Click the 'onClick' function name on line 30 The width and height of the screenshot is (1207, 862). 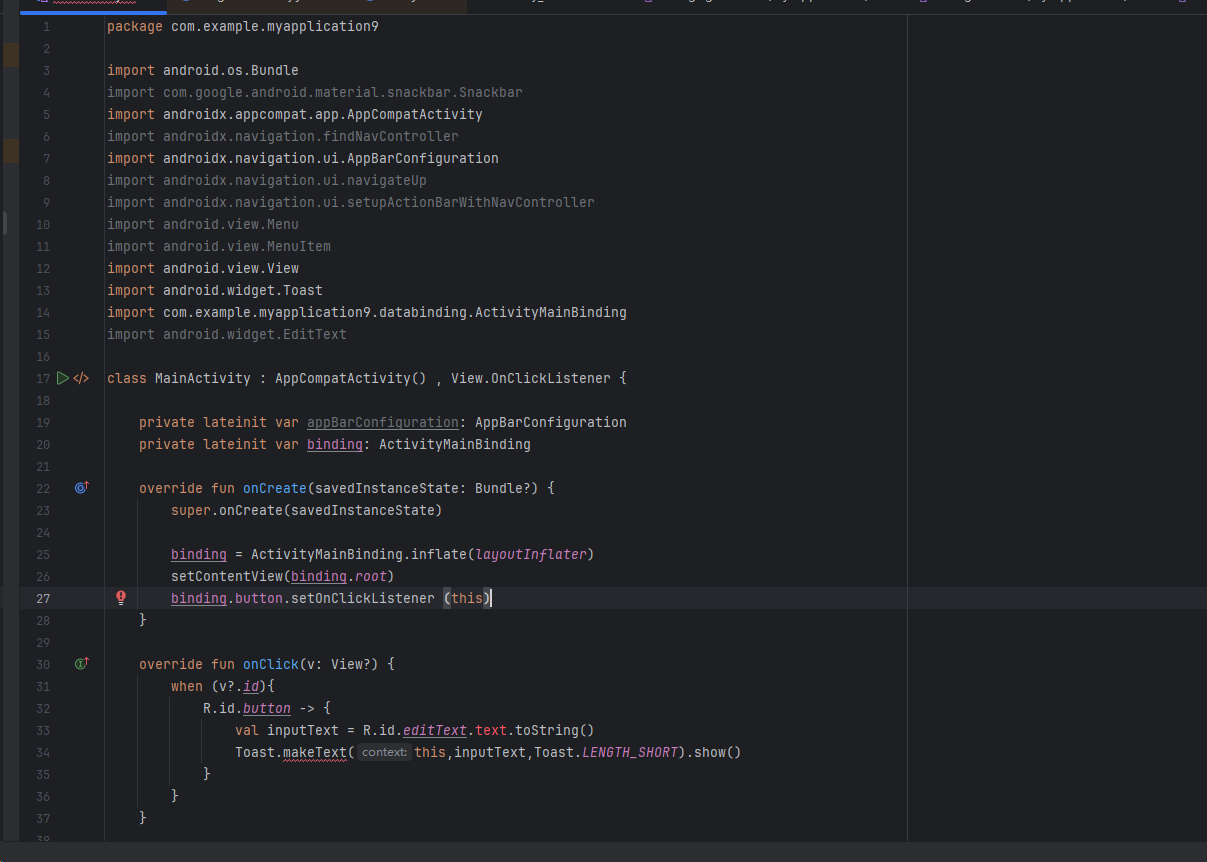(271, 664)
